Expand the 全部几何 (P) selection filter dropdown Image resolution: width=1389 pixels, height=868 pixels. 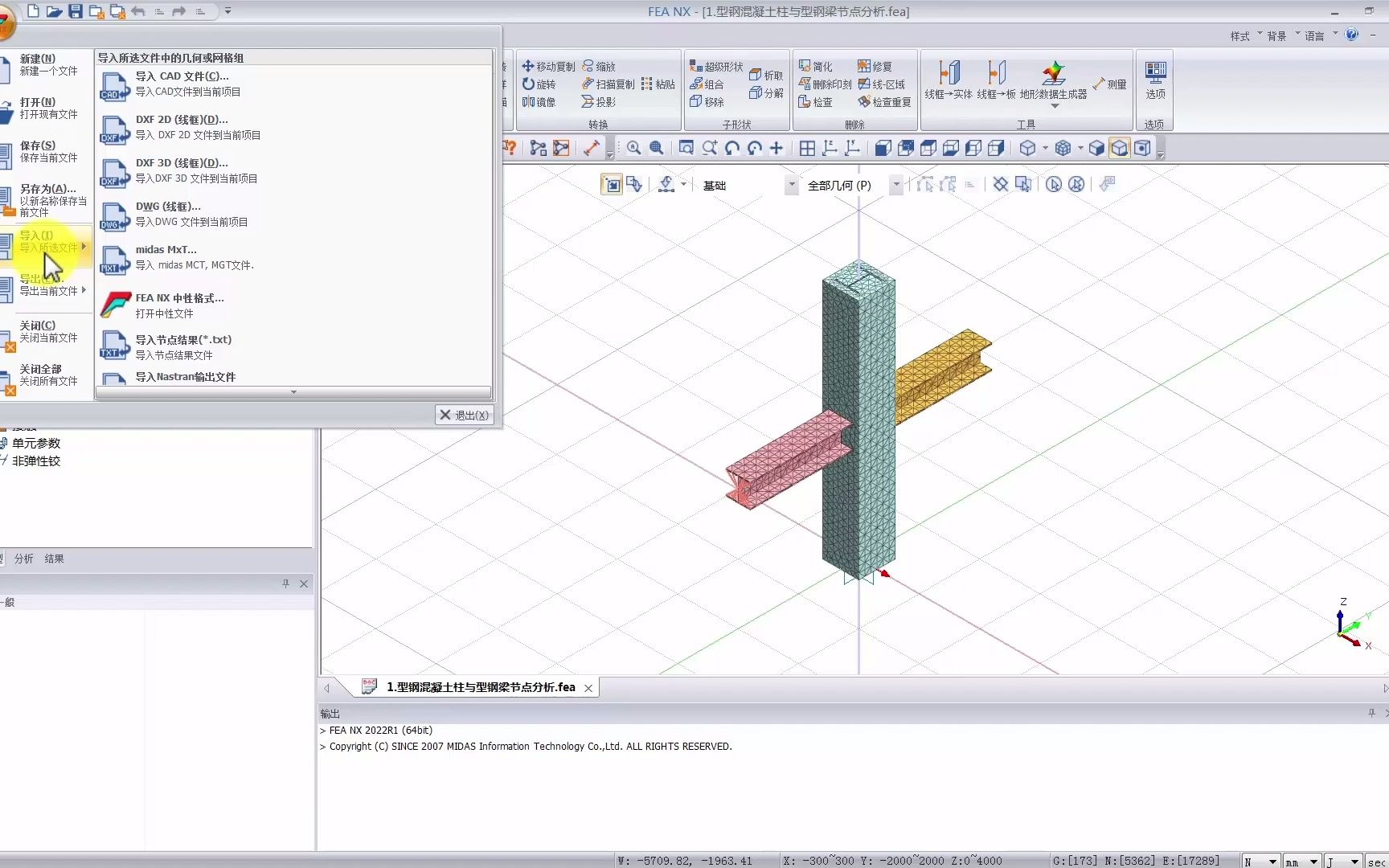pos(895,185)
